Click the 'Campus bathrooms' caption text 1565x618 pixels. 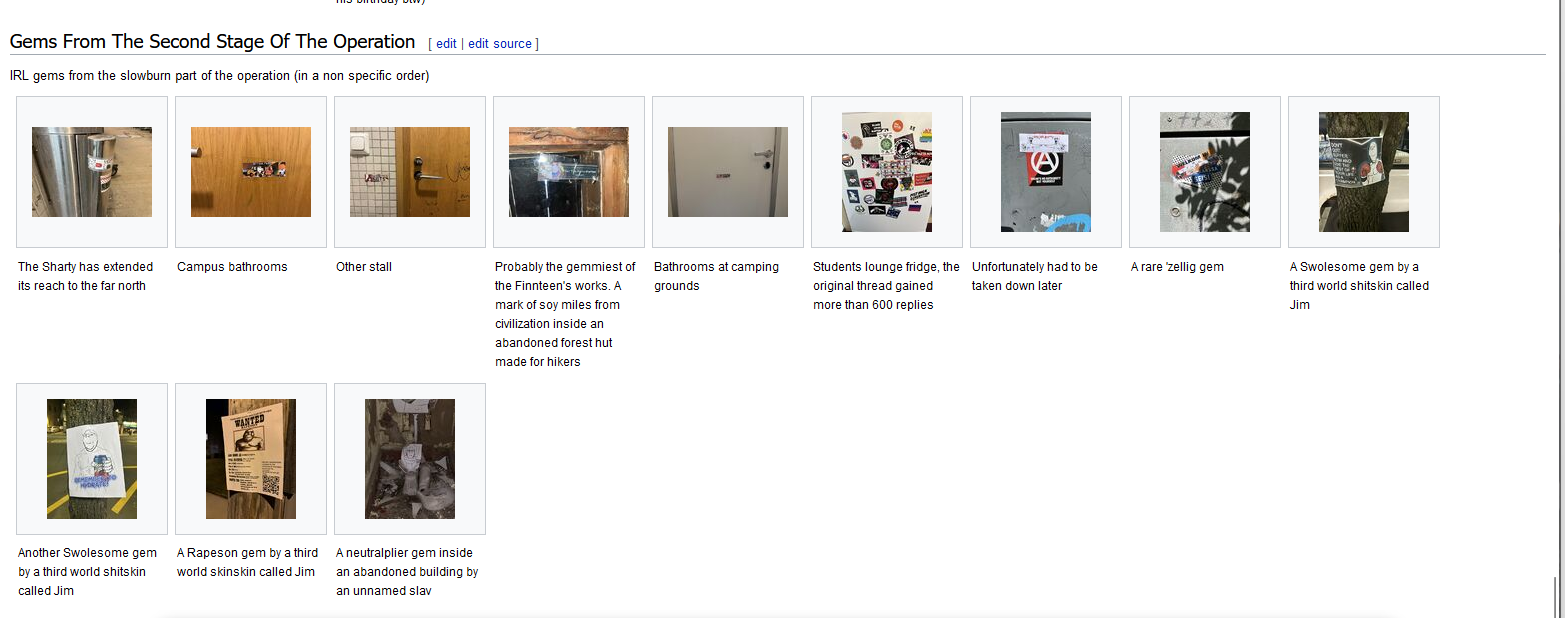coord(232,267)
